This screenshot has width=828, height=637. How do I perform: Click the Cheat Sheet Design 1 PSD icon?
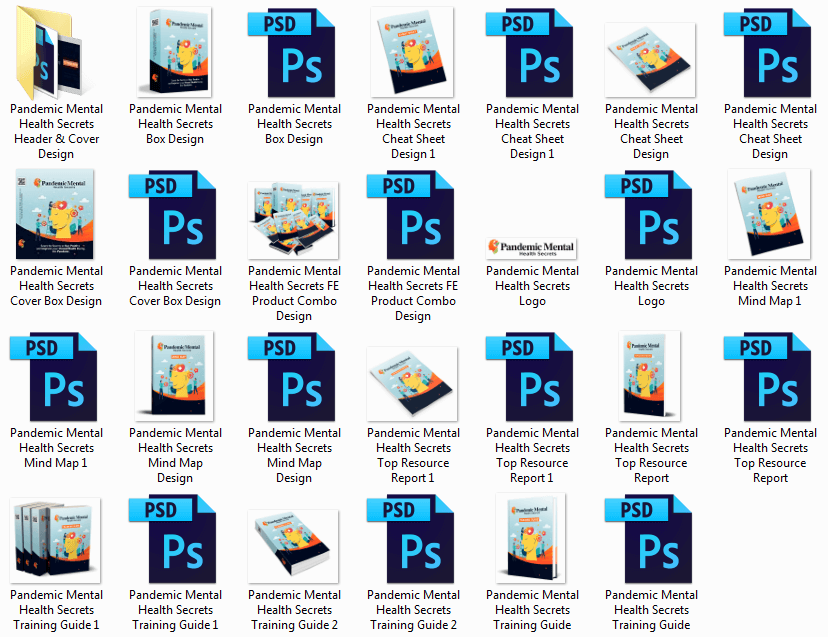pyautogui.click(x=530, y=52)
